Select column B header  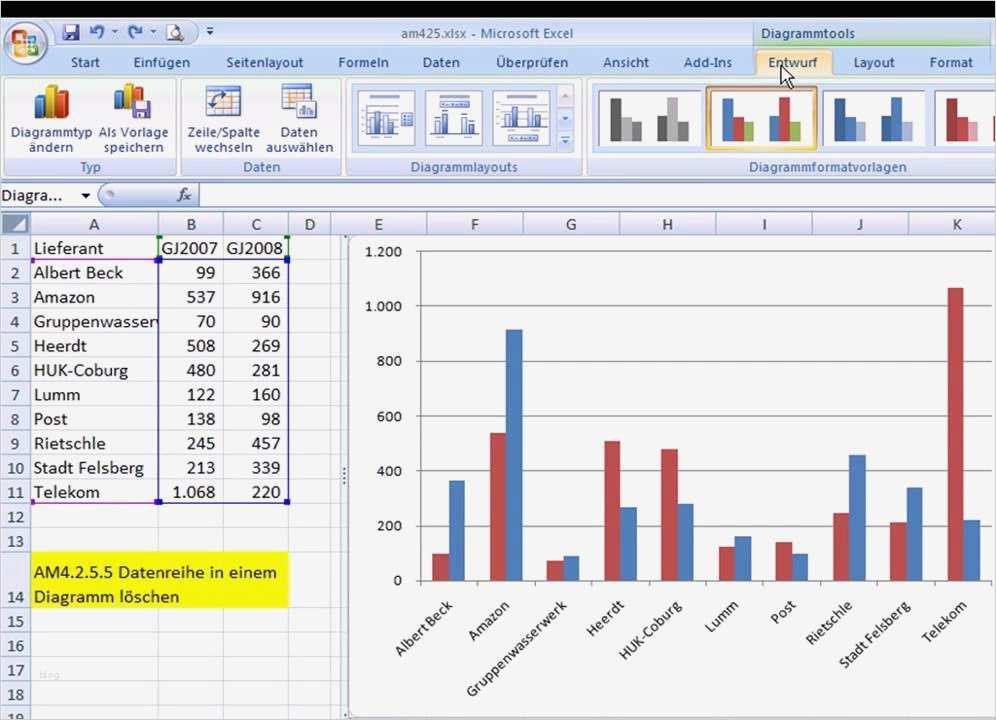tap(191, 224)
